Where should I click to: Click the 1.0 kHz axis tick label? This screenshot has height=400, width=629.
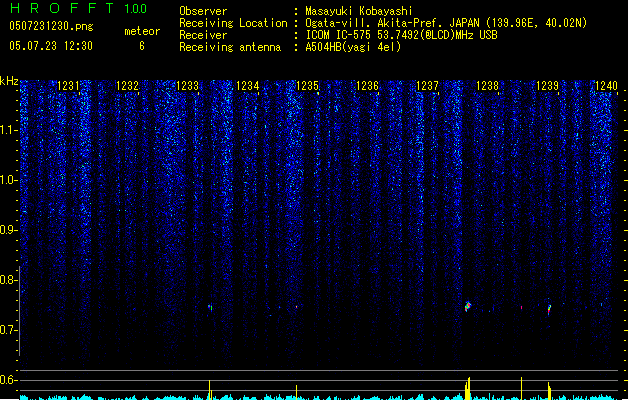click(x=8, y=180)
